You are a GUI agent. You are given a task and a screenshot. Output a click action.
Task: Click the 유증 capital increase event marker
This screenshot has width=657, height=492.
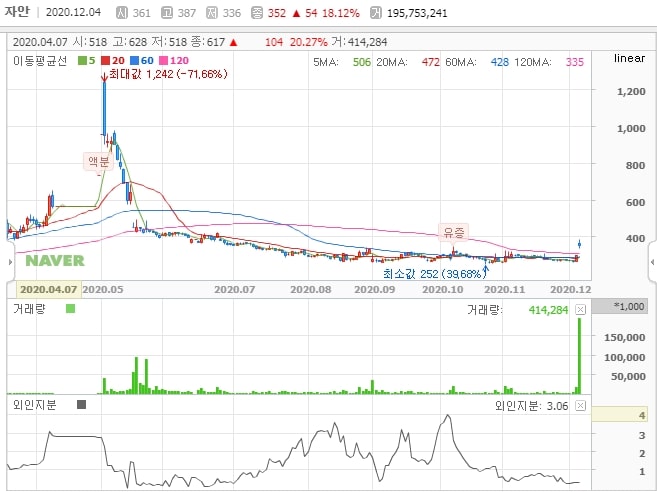(x=453, y=232)
